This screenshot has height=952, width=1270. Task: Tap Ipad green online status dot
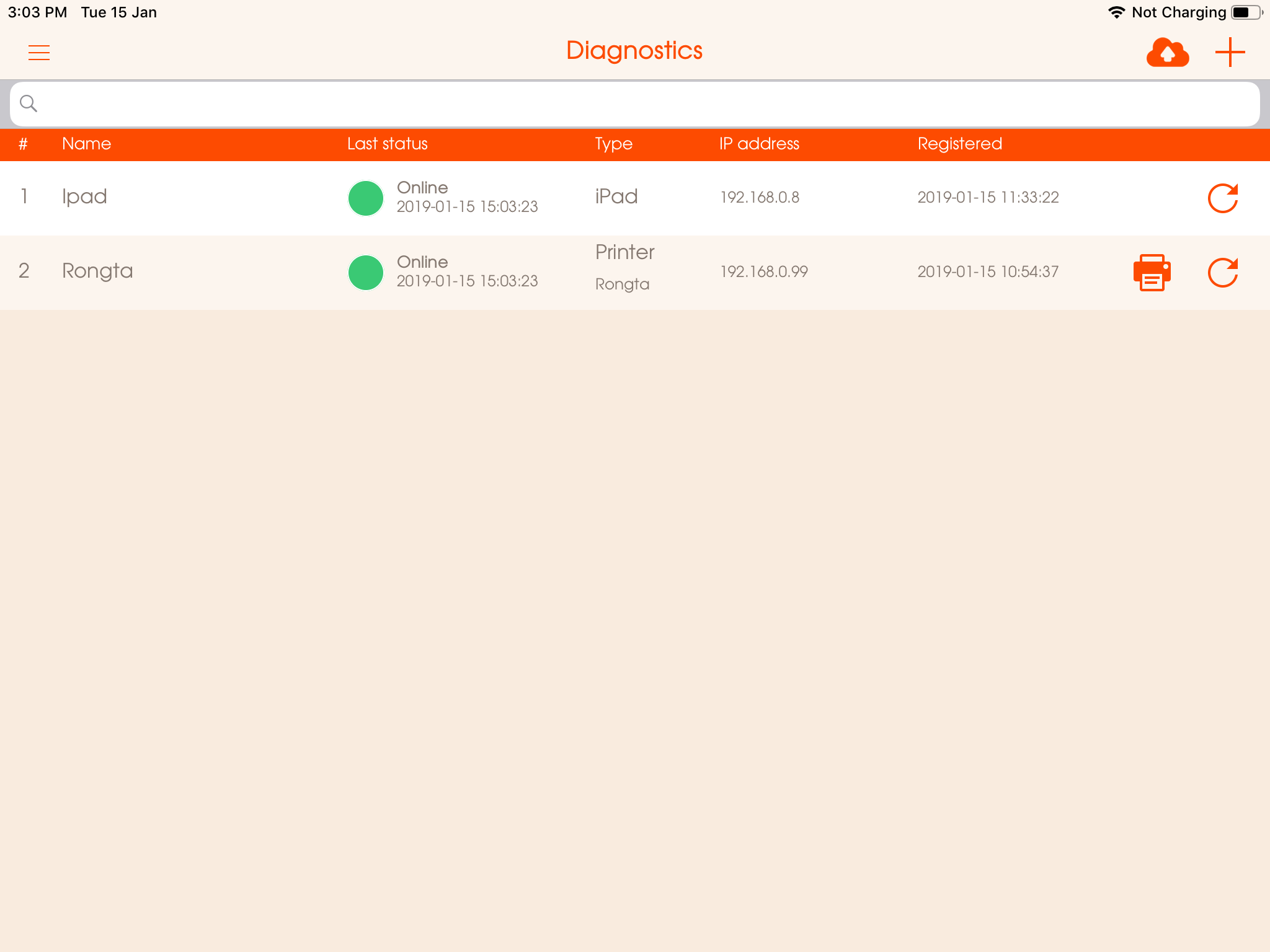click(366, 198)
